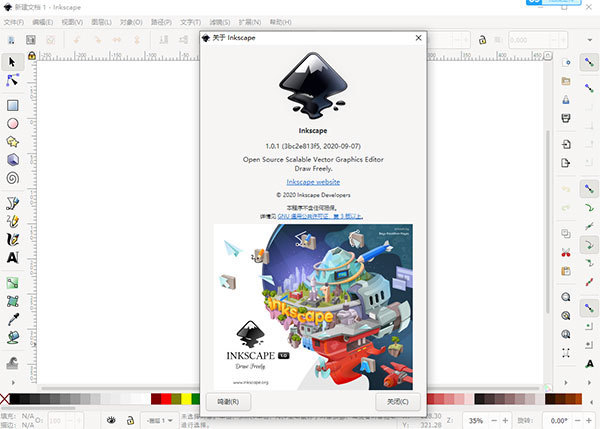
Task: Click the 0.00° rotation input field
Action: pyautogui.click(x=558, y=421)
